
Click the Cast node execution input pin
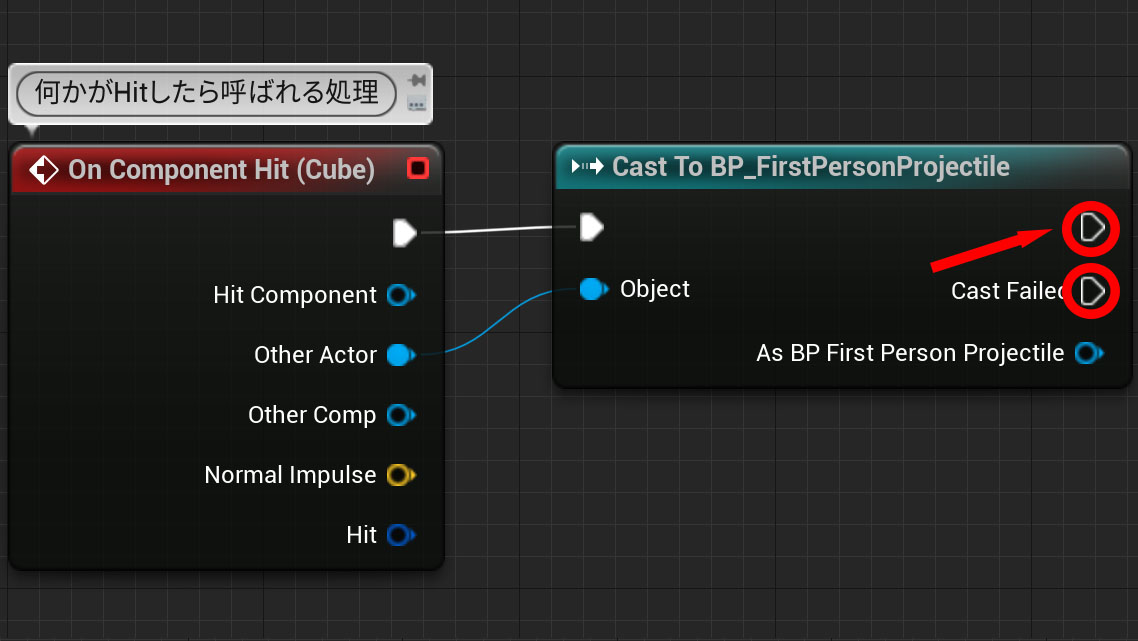tap(591, 227)
